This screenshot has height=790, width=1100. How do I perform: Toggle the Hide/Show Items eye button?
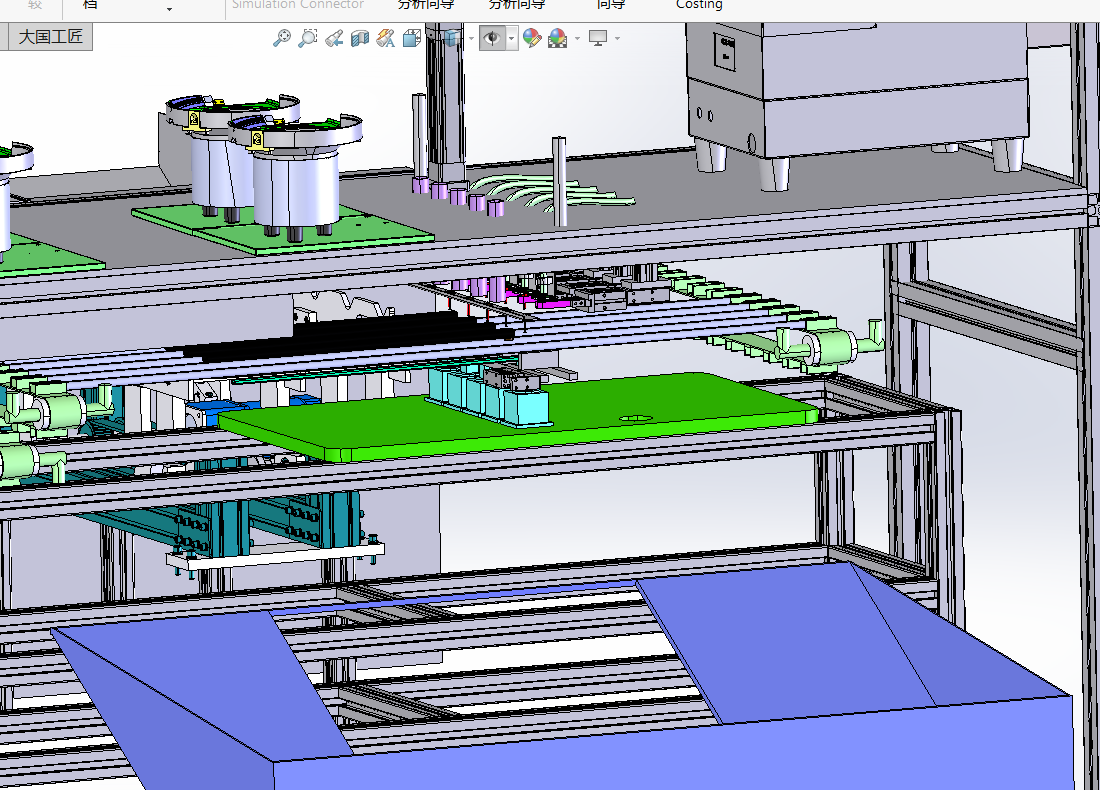(492, 38)
